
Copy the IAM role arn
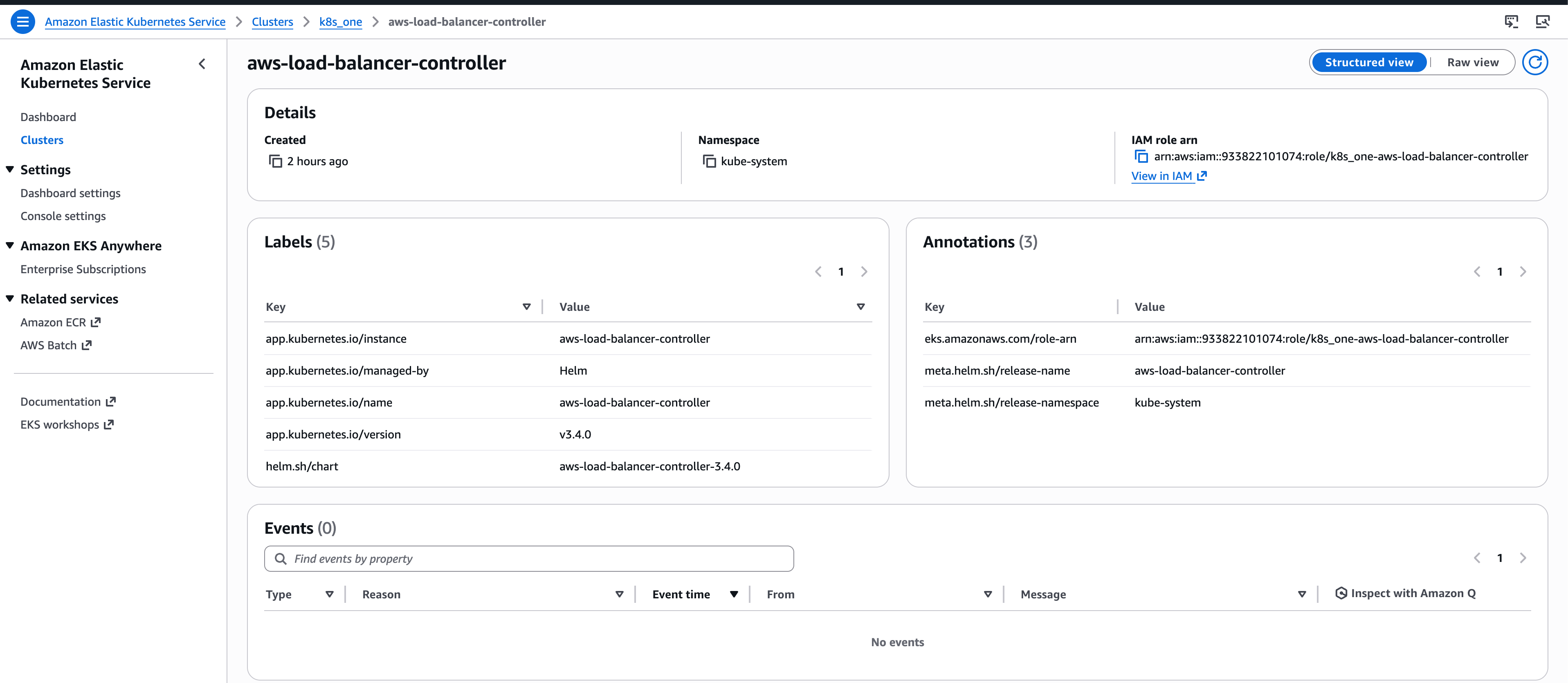point(1141,157)
